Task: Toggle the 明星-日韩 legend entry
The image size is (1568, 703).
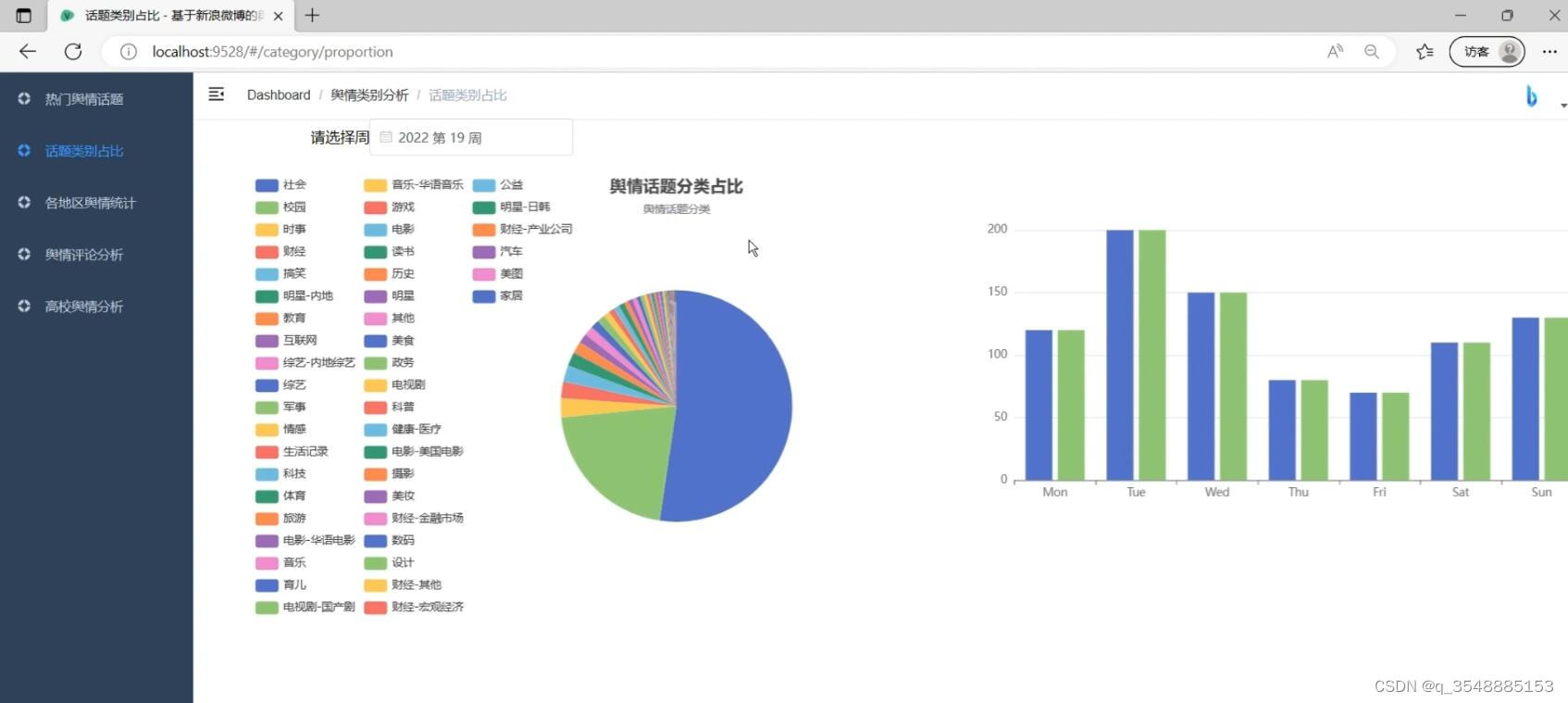Action: tap(511, 207)
